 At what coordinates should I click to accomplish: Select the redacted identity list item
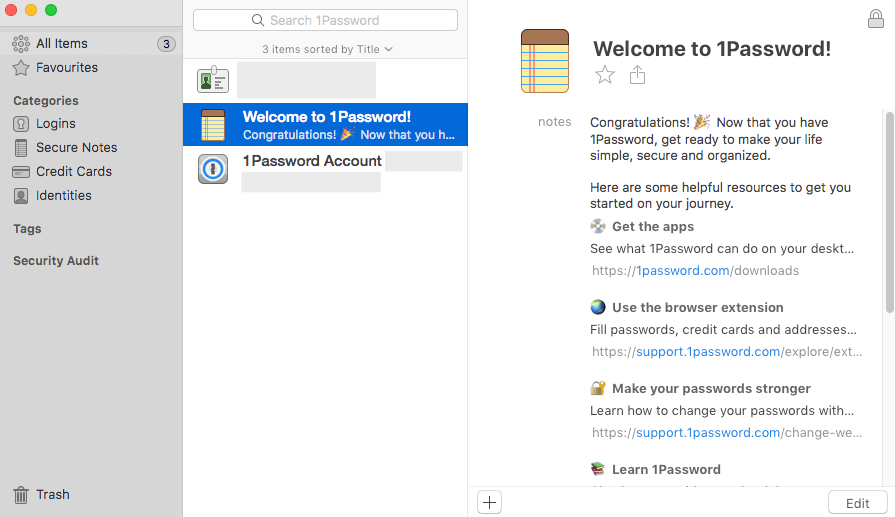coord(325,80)
